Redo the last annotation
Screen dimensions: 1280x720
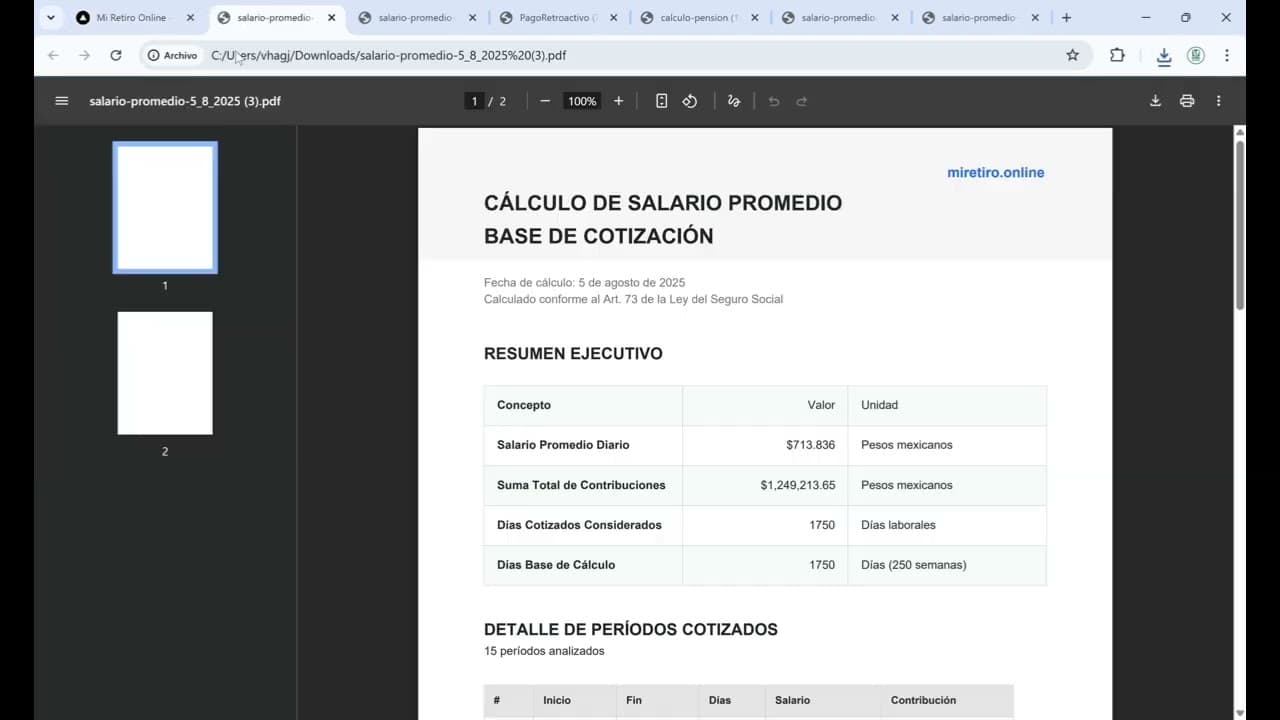click(801, 100)
